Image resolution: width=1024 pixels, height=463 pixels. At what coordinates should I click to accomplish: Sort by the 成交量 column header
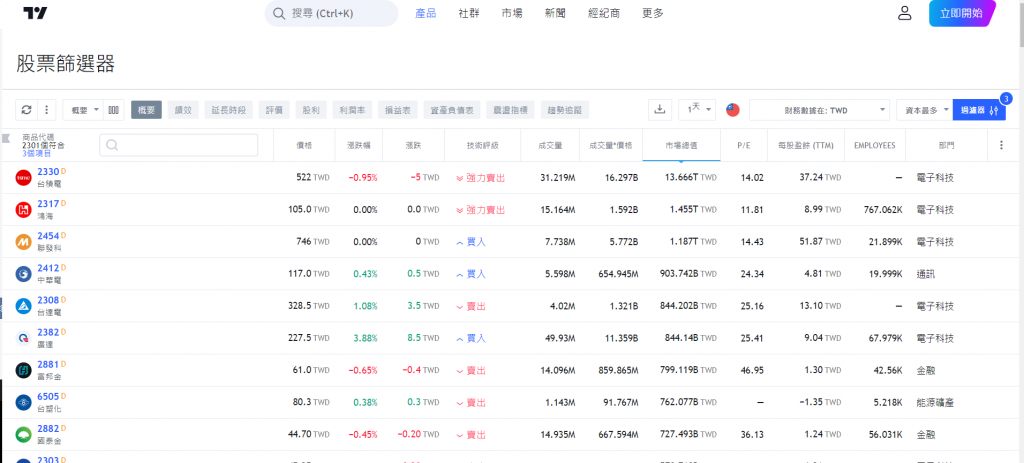coord(550,145)
